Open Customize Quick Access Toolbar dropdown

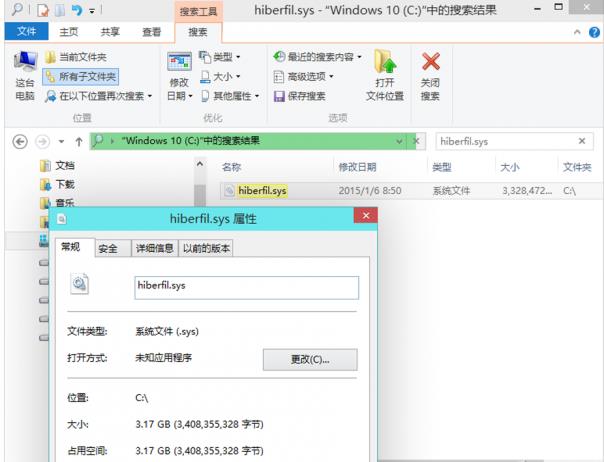coord(92,11)
